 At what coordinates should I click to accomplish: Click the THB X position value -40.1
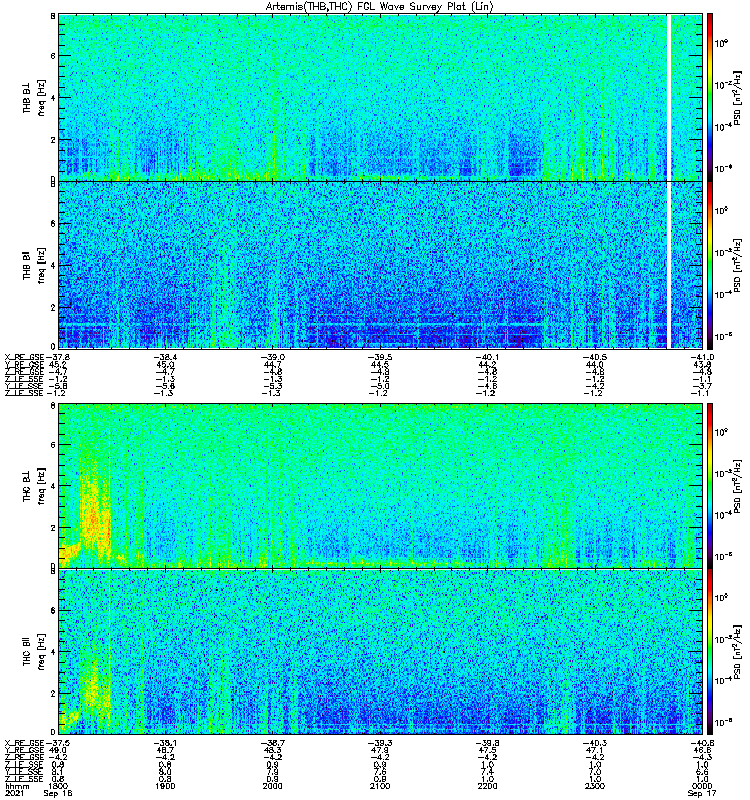(x=487, y=357)
